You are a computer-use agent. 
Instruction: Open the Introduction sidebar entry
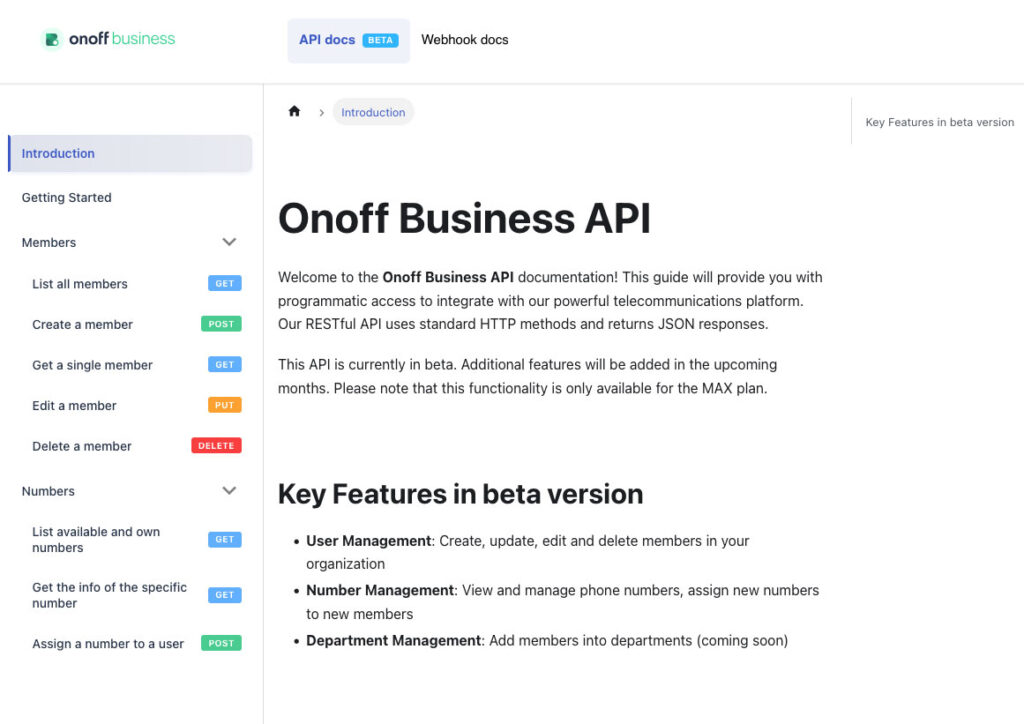(x=58, y=153)
